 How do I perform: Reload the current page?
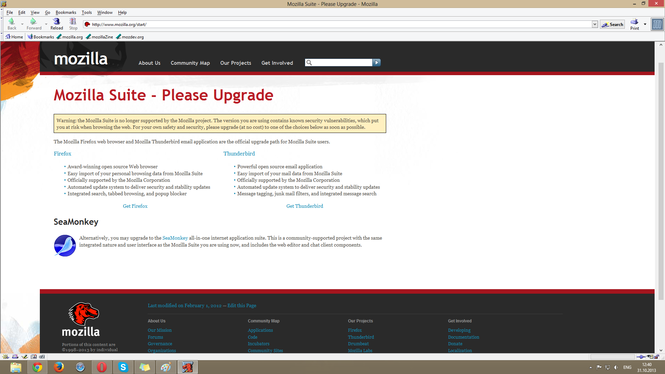tap(56, 24)
